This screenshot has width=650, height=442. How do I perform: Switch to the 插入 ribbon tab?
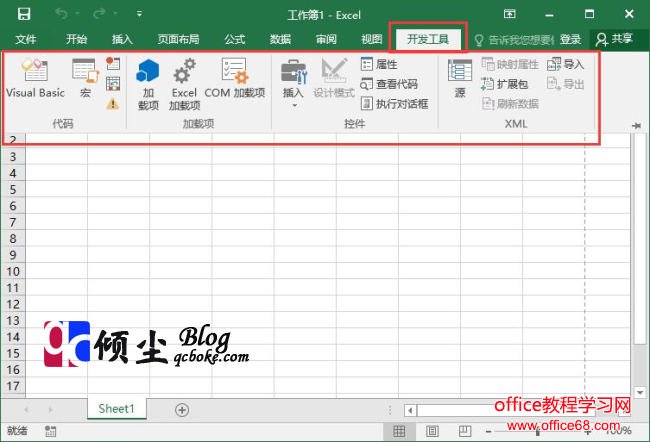122,39
